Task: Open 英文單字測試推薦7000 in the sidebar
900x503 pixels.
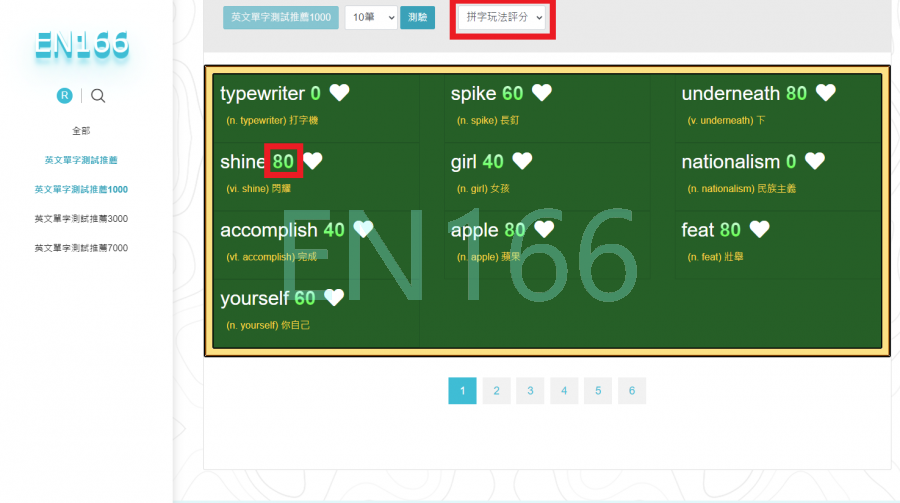Action: click(x=81, y=247)
